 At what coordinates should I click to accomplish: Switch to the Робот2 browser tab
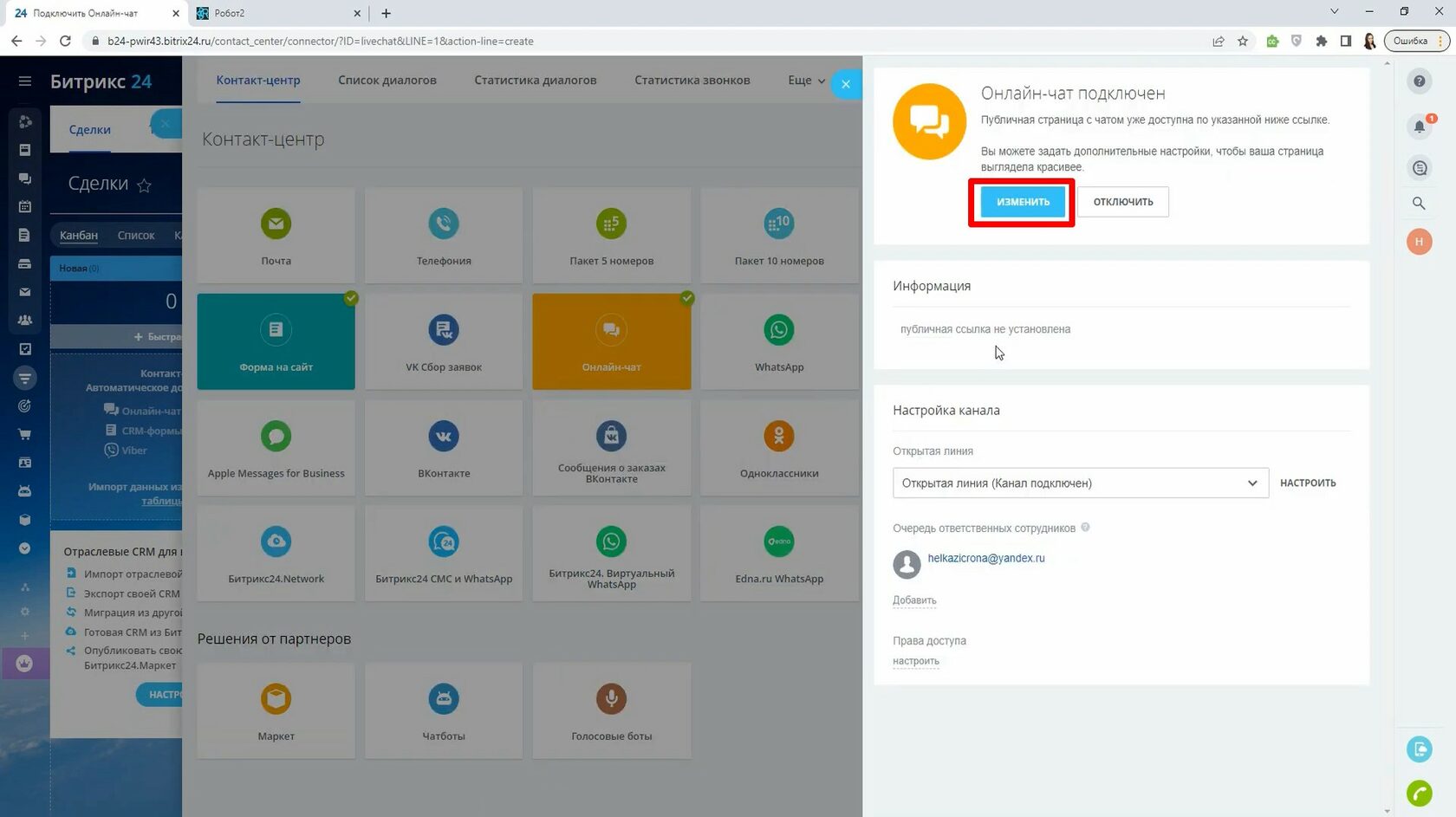tap(279, 13)
